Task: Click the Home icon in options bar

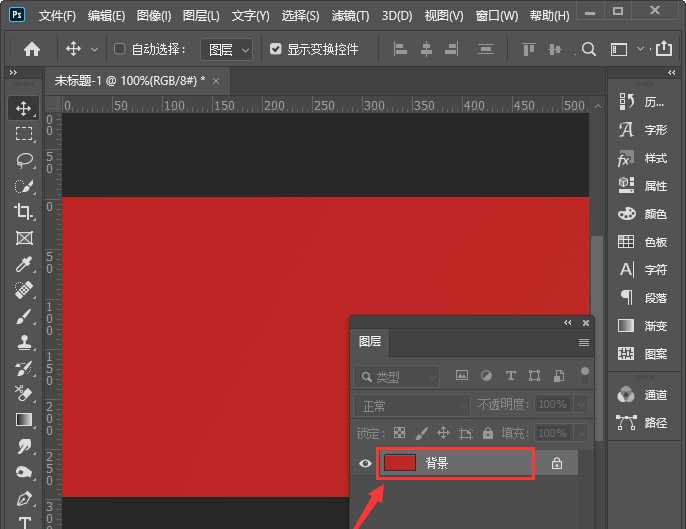Action: [x=32, y=49]
